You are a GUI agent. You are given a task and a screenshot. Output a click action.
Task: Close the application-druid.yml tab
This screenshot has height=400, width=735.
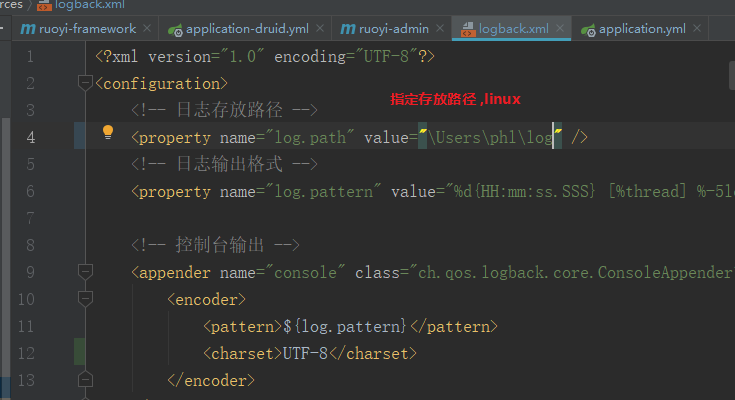click(320, 28)
